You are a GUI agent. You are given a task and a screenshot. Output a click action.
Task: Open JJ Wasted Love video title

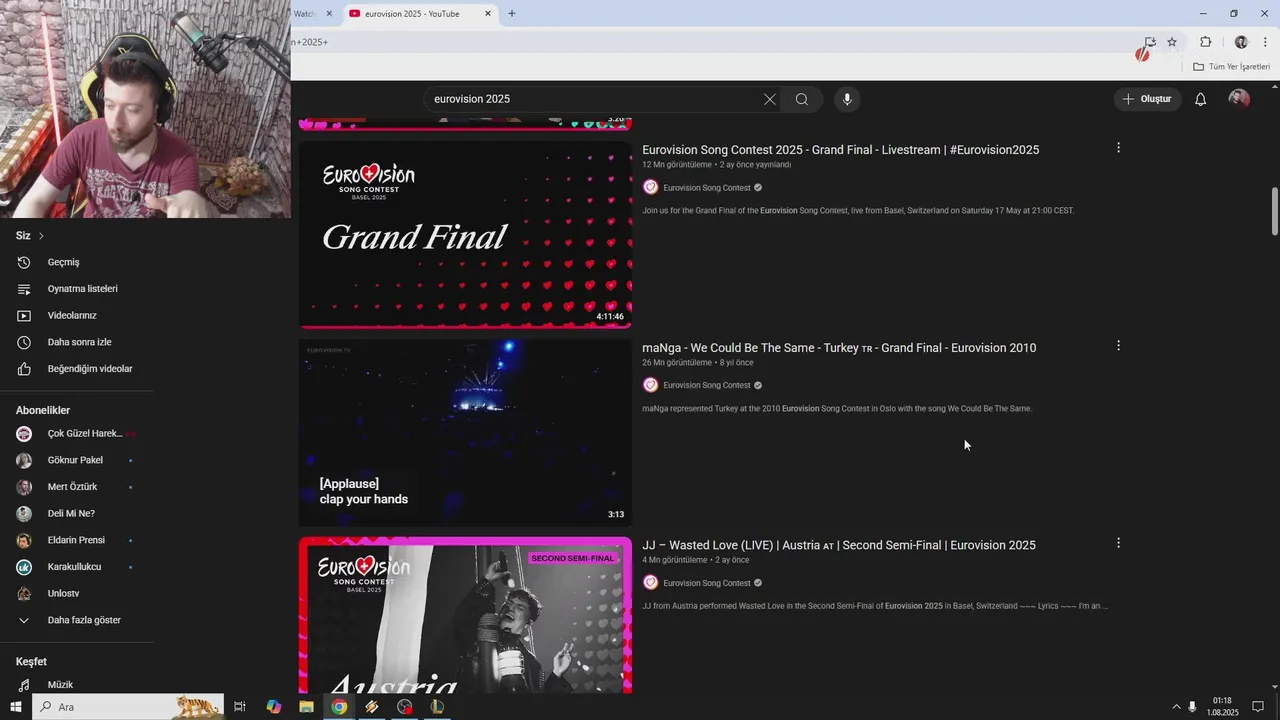(839, 545)
